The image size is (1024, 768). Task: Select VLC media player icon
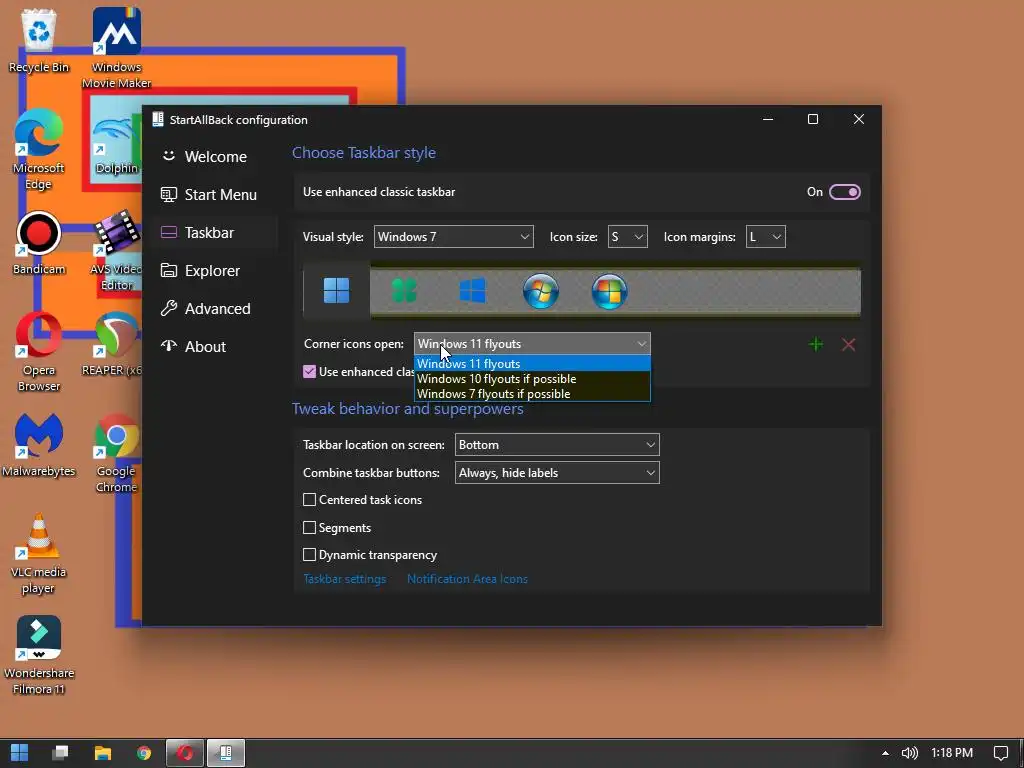click(39, 554)
